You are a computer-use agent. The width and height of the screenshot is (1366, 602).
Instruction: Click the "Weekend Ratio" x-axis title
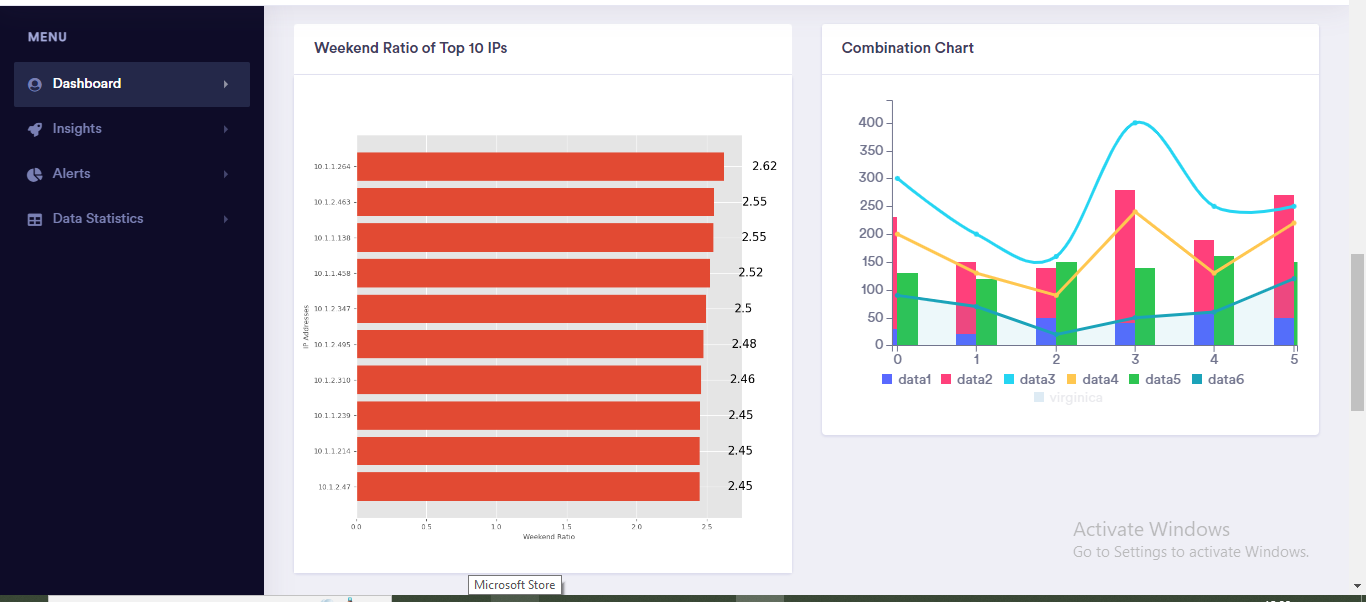point(549,537)
